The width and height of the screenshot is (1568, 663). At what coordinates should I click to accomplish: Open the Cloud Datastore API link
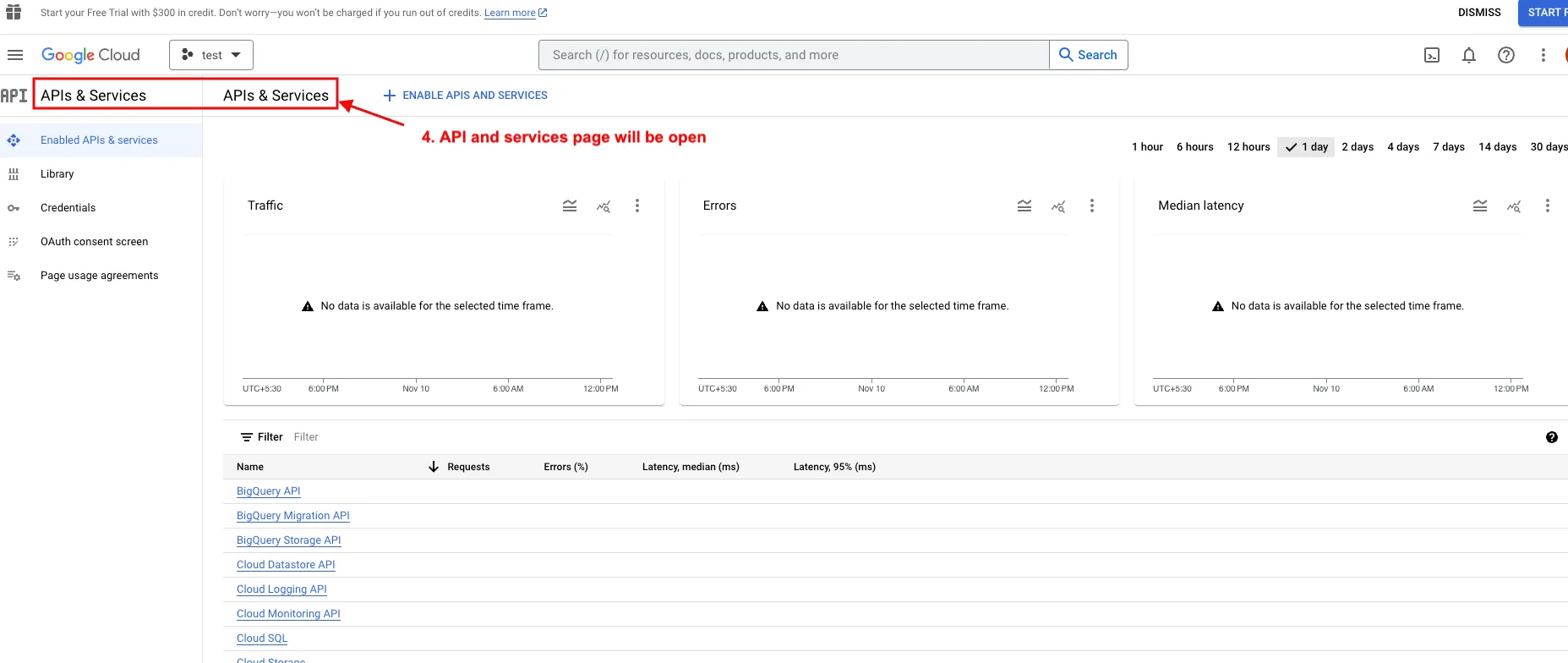click(x=286, y=565)
